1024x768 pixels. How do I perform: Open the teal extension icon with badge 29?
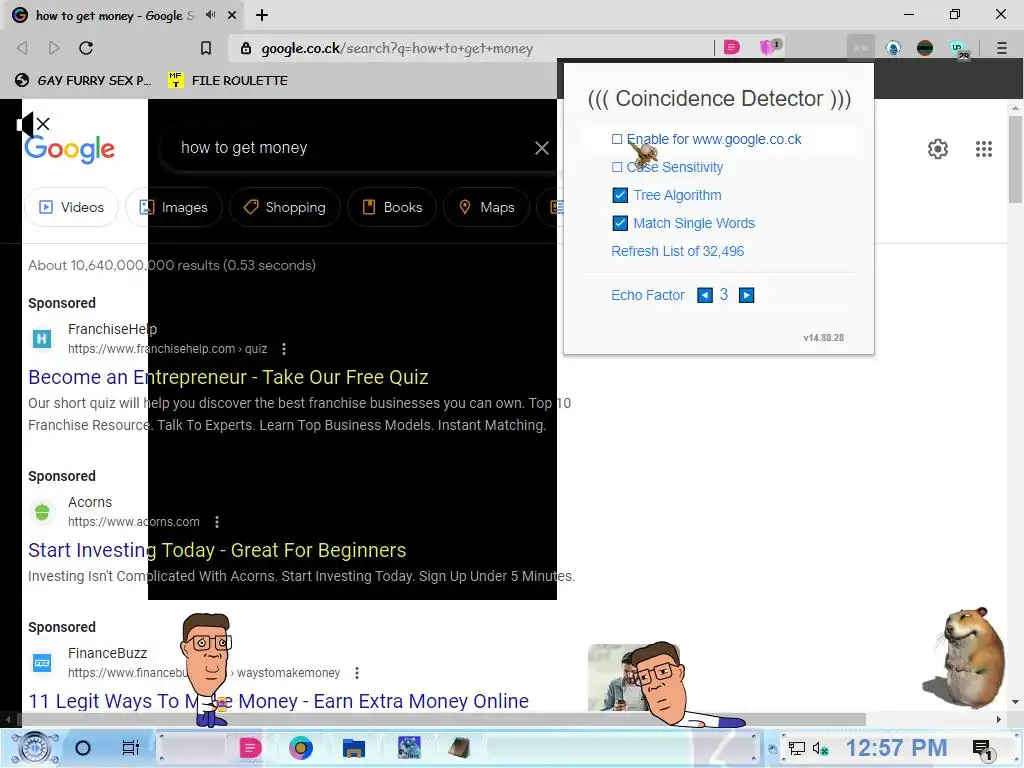click(x=959, y=49)
